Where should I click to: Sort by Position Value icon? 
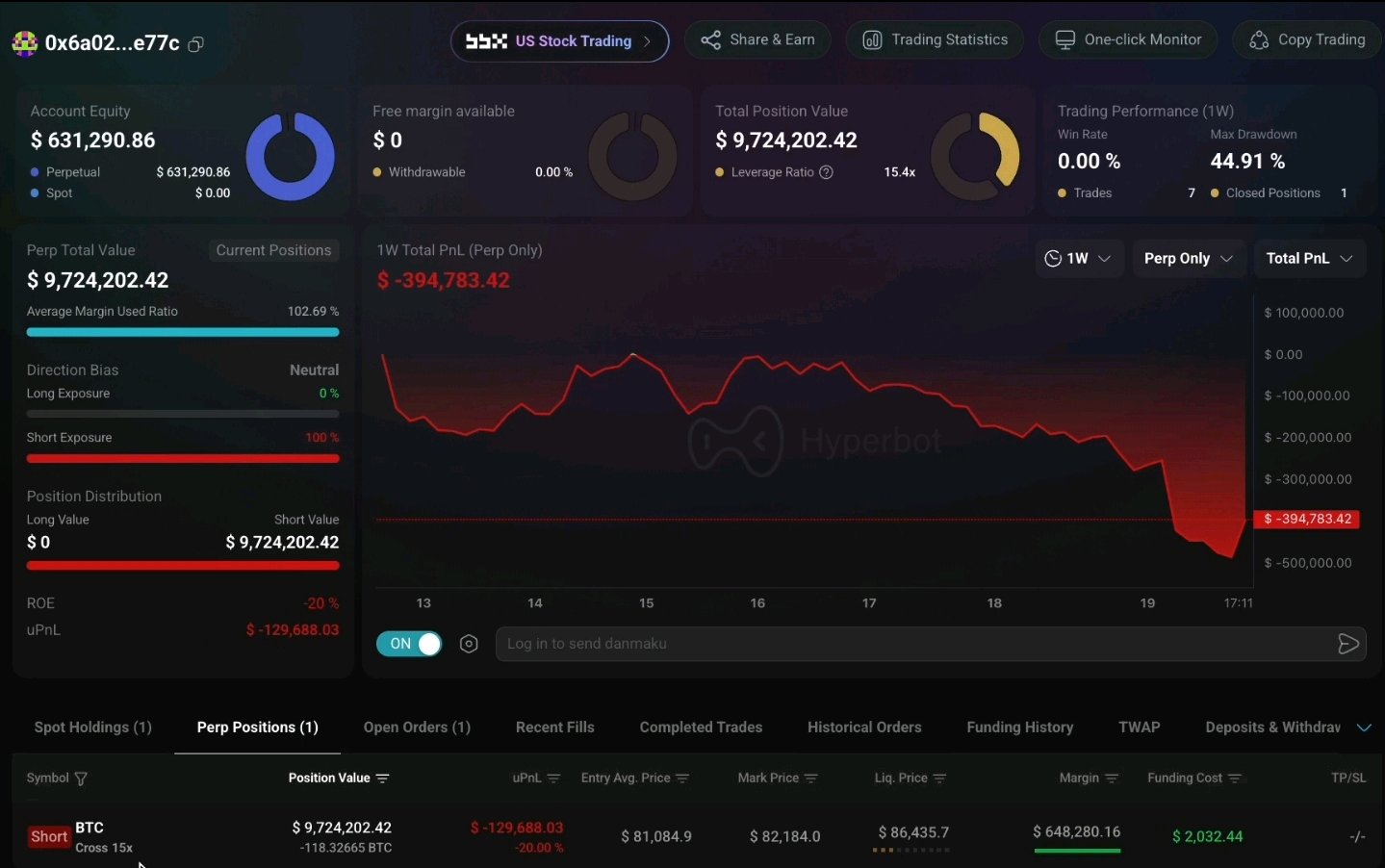[x=382, y=779]
